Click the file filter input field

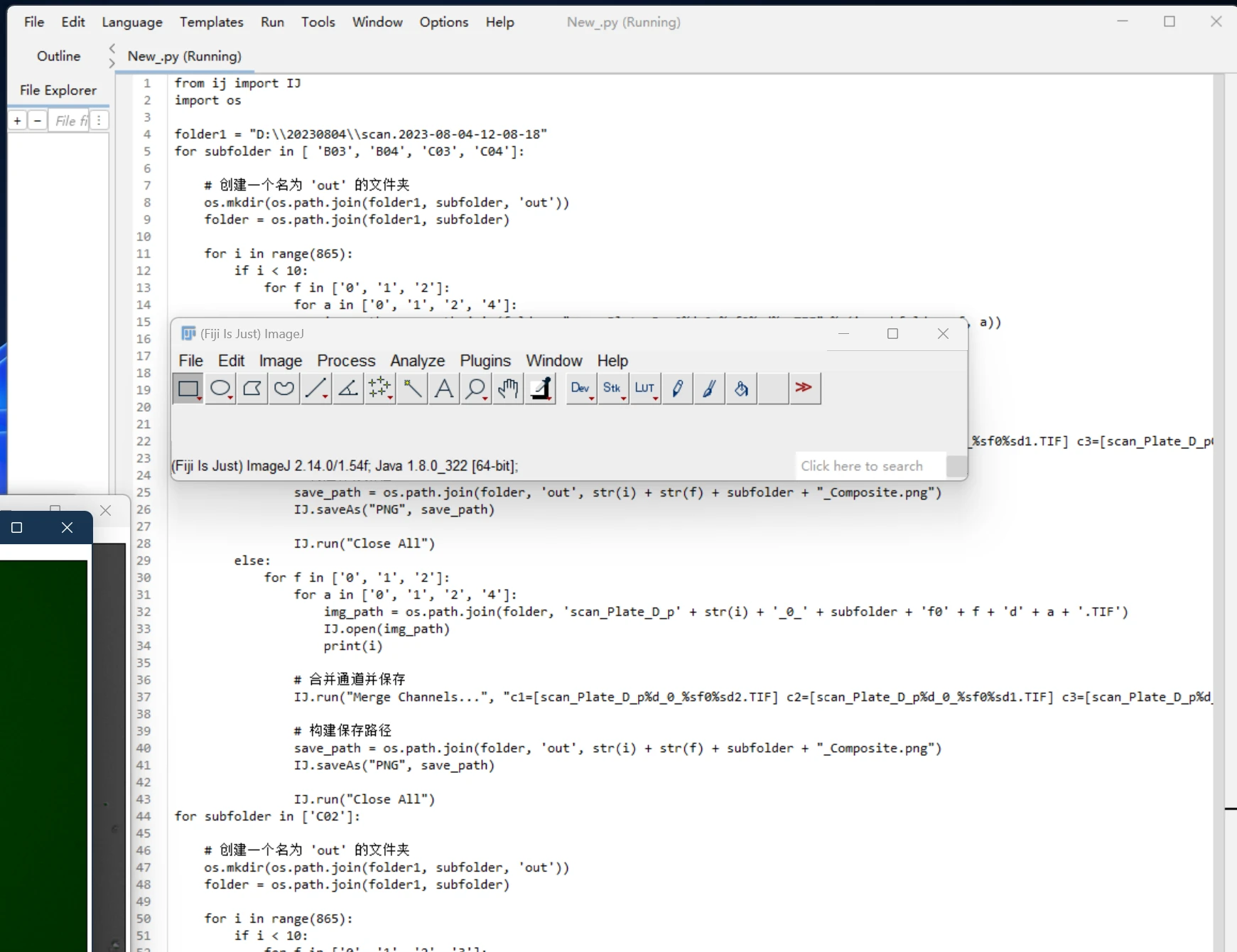click(70, 121)
